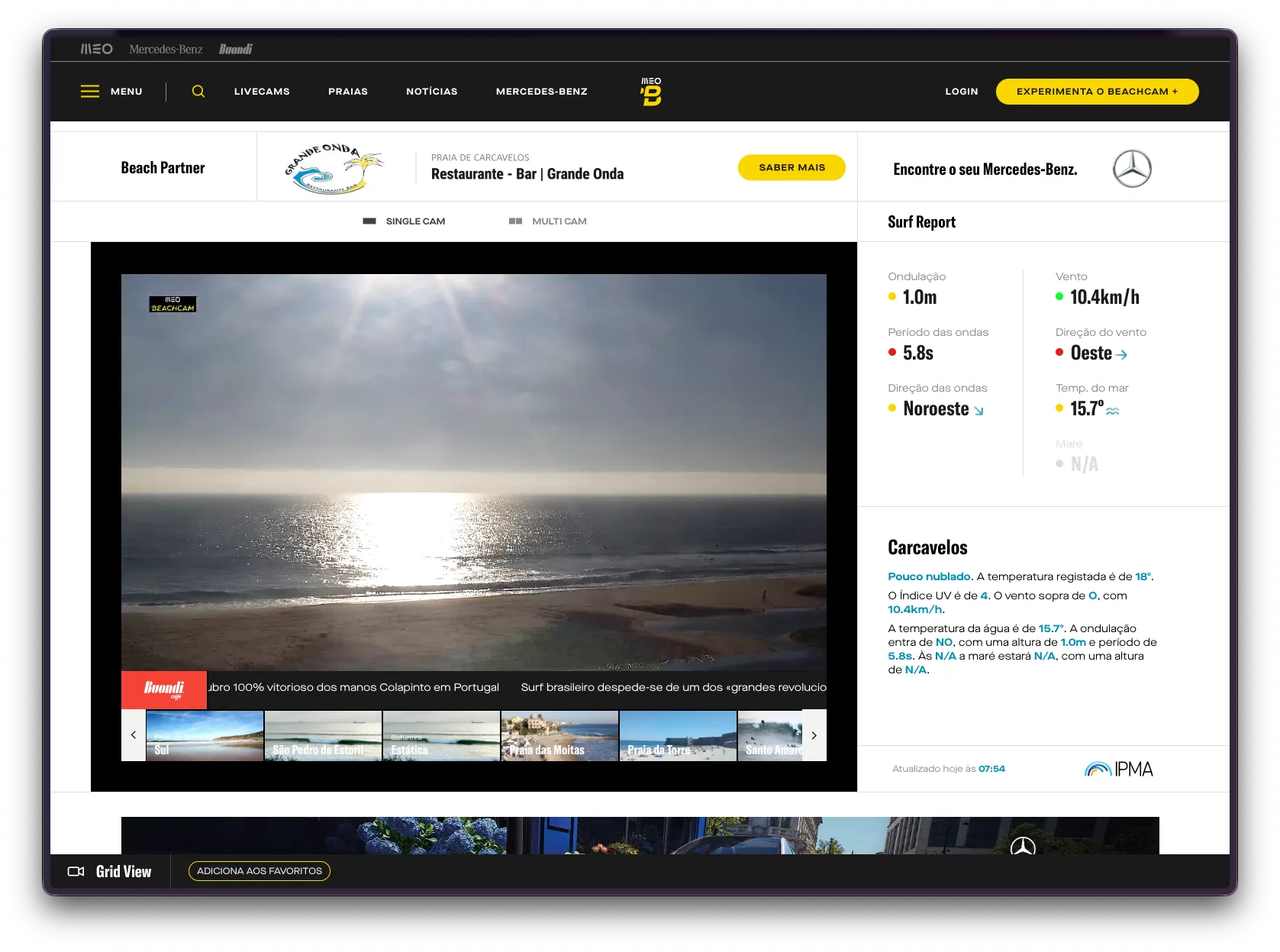Click the Carcavelos heading
This screenshot has width=1280, height=952.
click(x=927, y=547)
